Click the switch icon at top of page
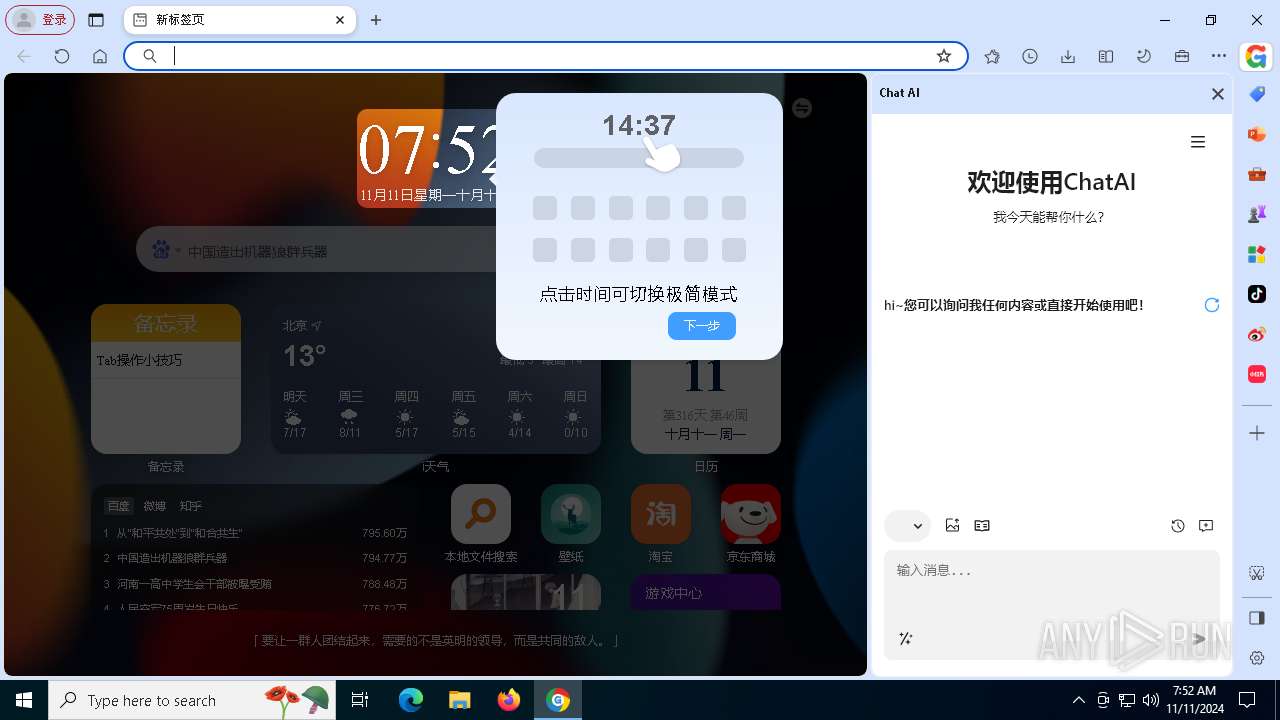This screenshot has width=1280, height=720. tap(802, 108)
